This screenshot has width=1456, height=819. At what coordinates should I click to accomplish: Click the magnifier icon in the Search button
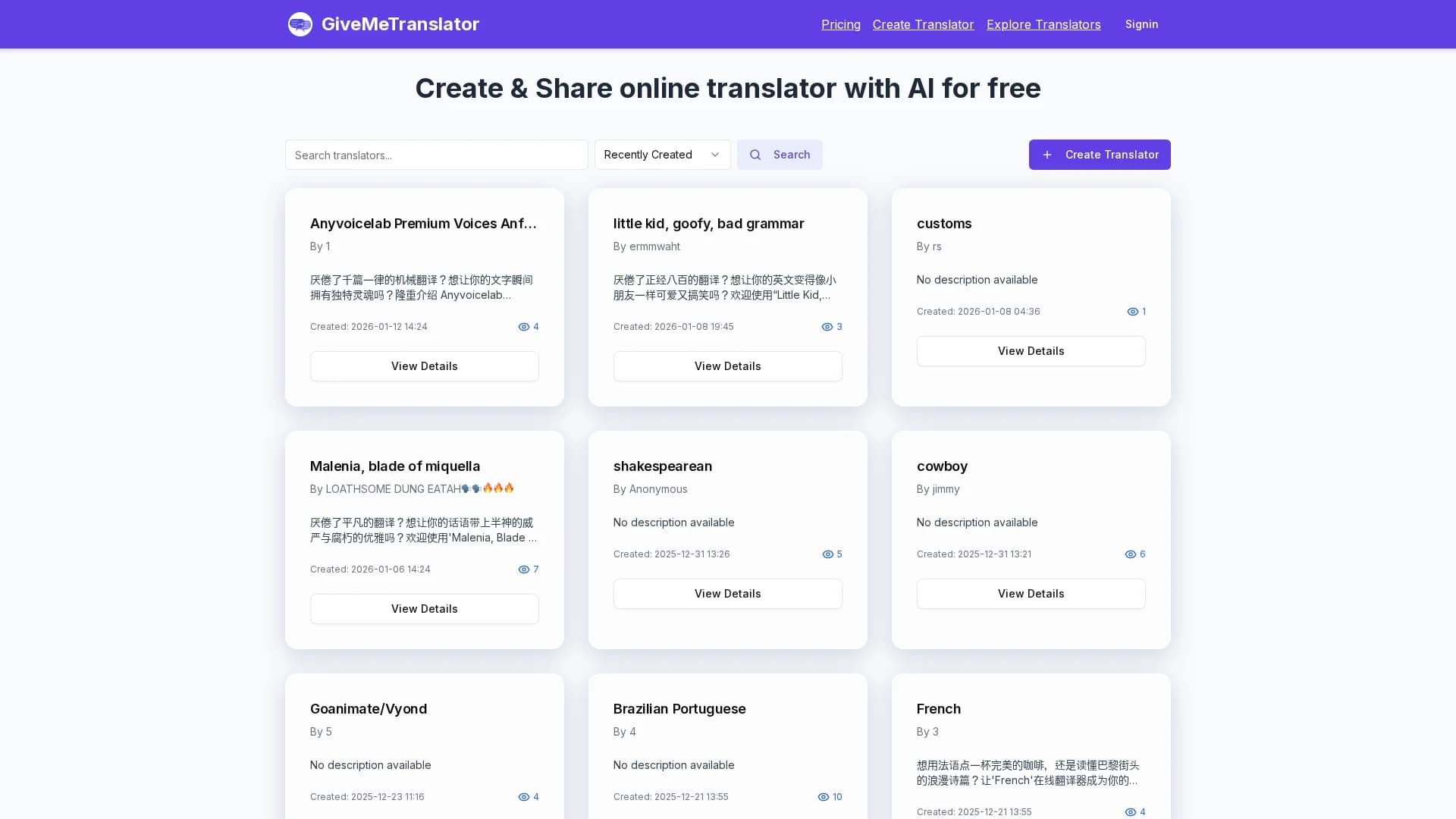pos(755,155)
